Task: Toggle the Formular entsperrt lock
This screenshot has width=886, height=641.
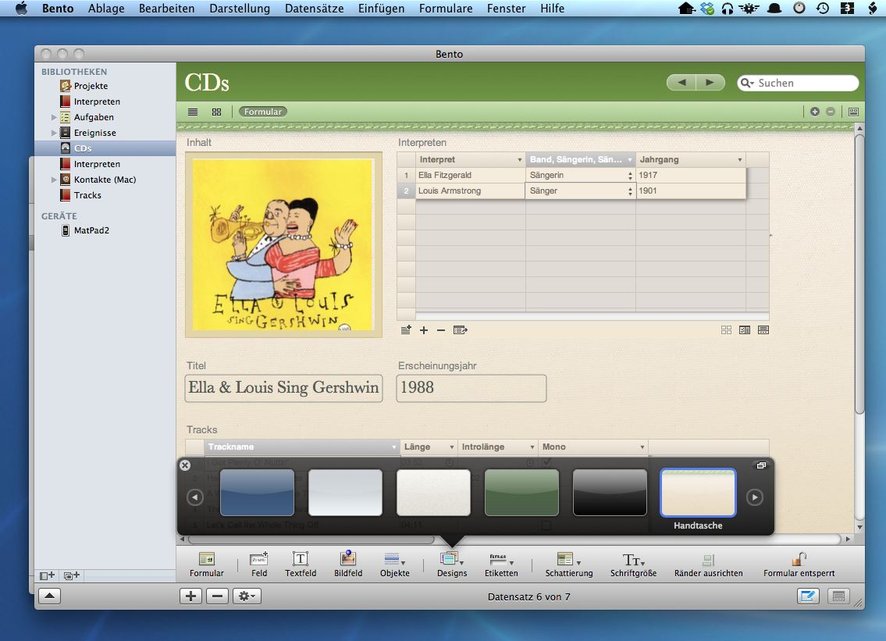Action: pyautogui.click(x=798, y=564)
